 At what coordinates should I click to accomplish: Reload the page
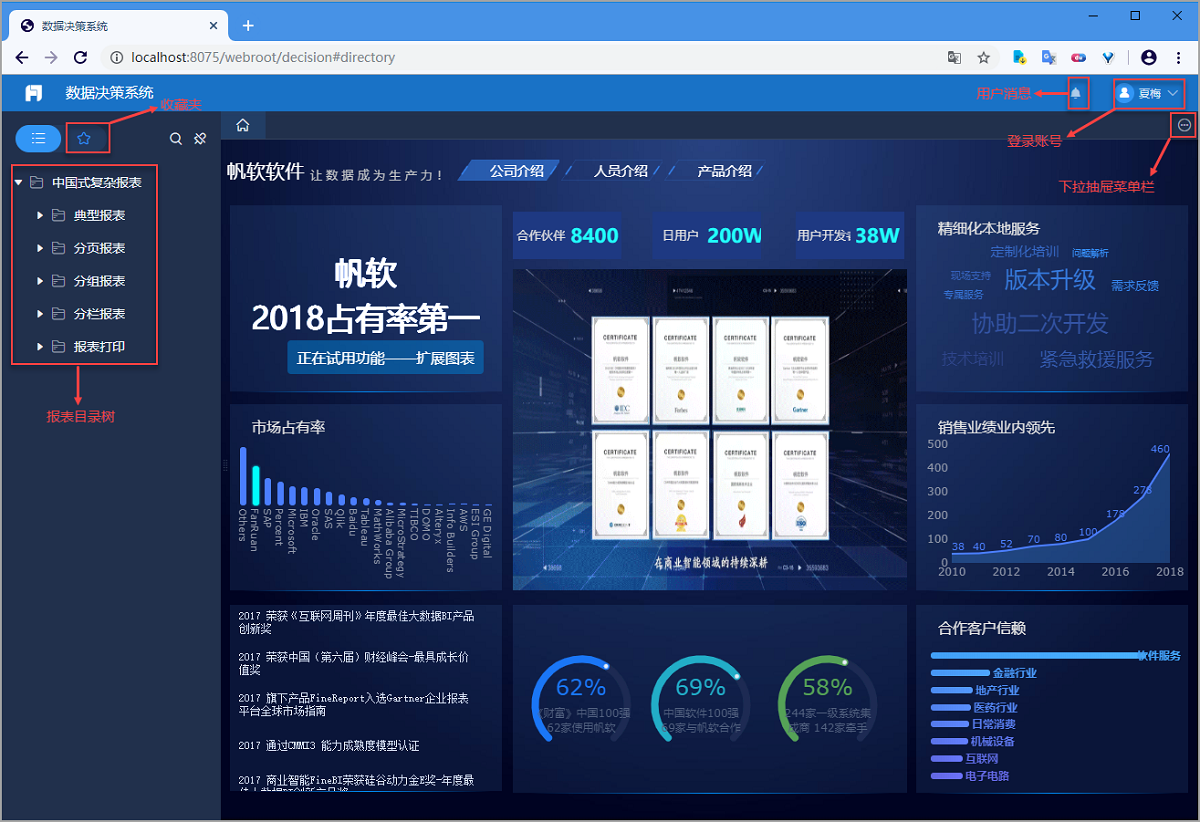pos(82,57)
